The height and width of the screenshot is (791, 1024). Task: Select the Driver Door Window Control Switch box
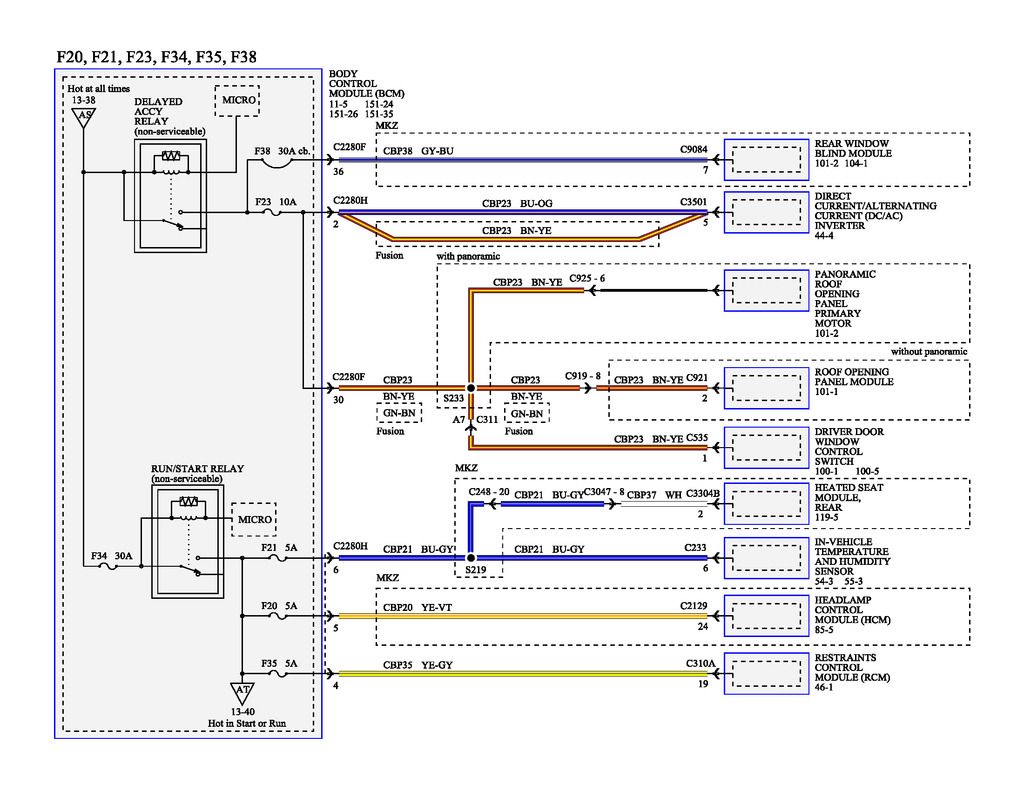766,445
